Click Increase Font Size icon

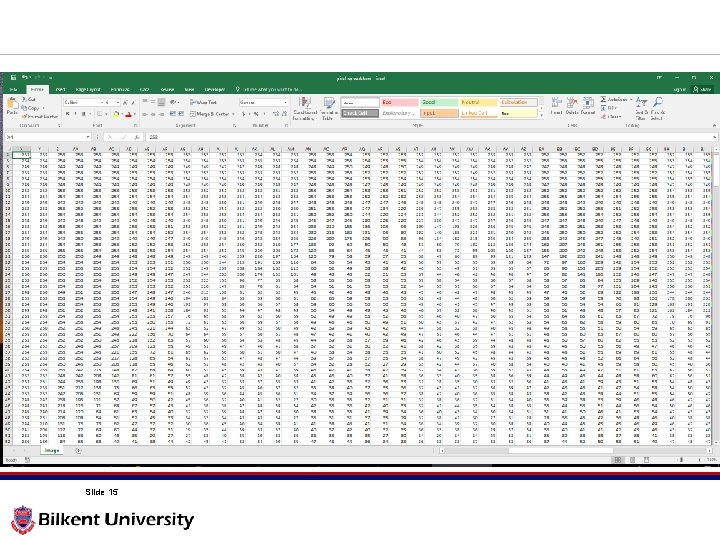tap(125, 102)
